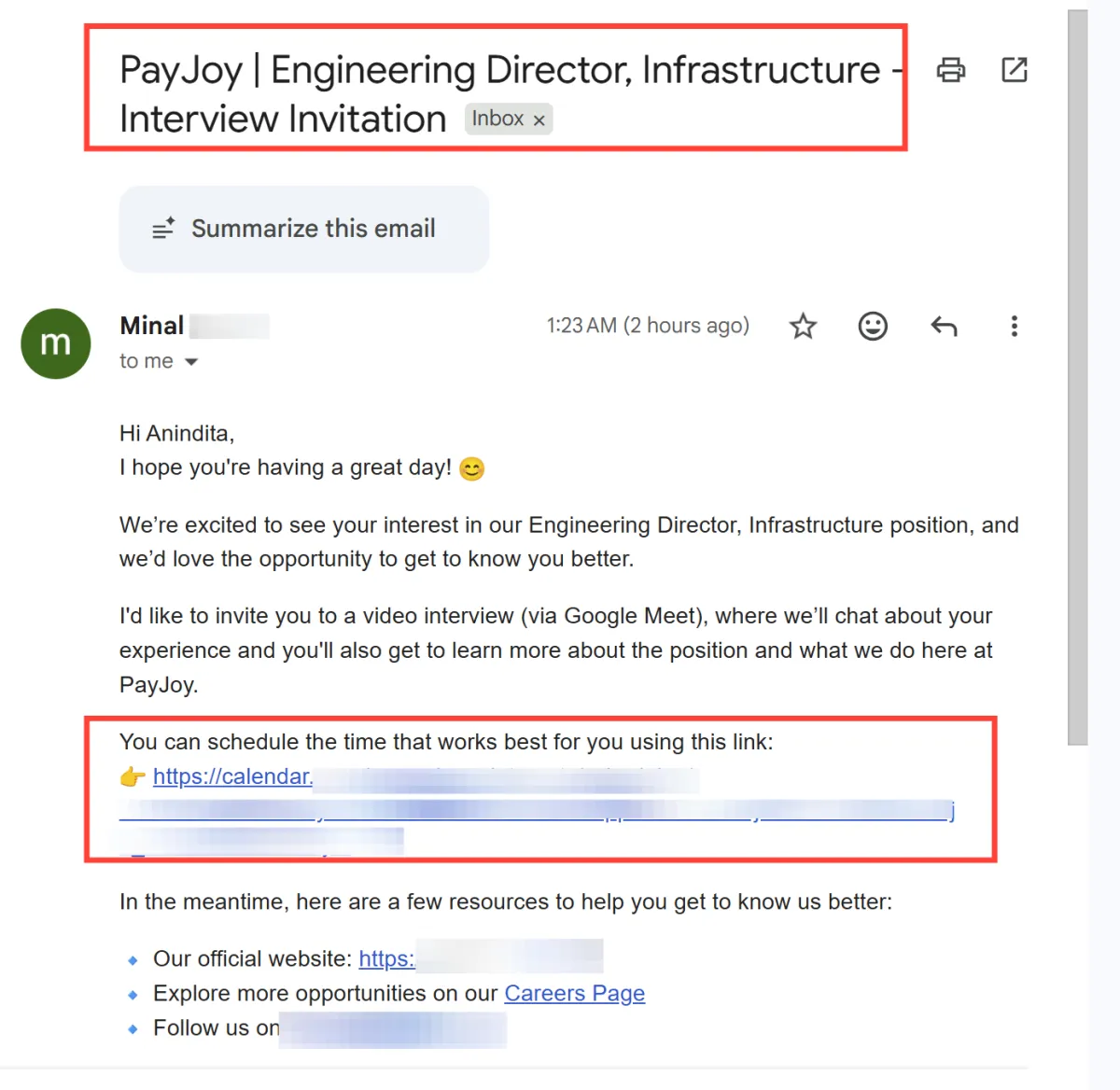
Task: Open the email in a new window
Action: coord(1014,70)
